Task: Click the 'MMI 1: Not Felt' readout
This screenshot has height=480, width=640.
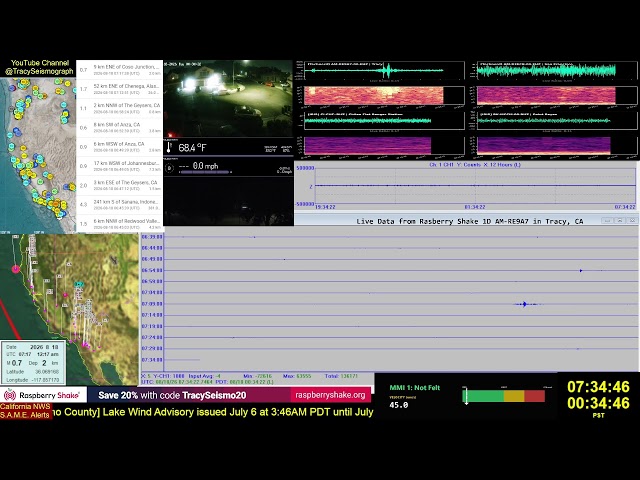Action: (415, 388)
